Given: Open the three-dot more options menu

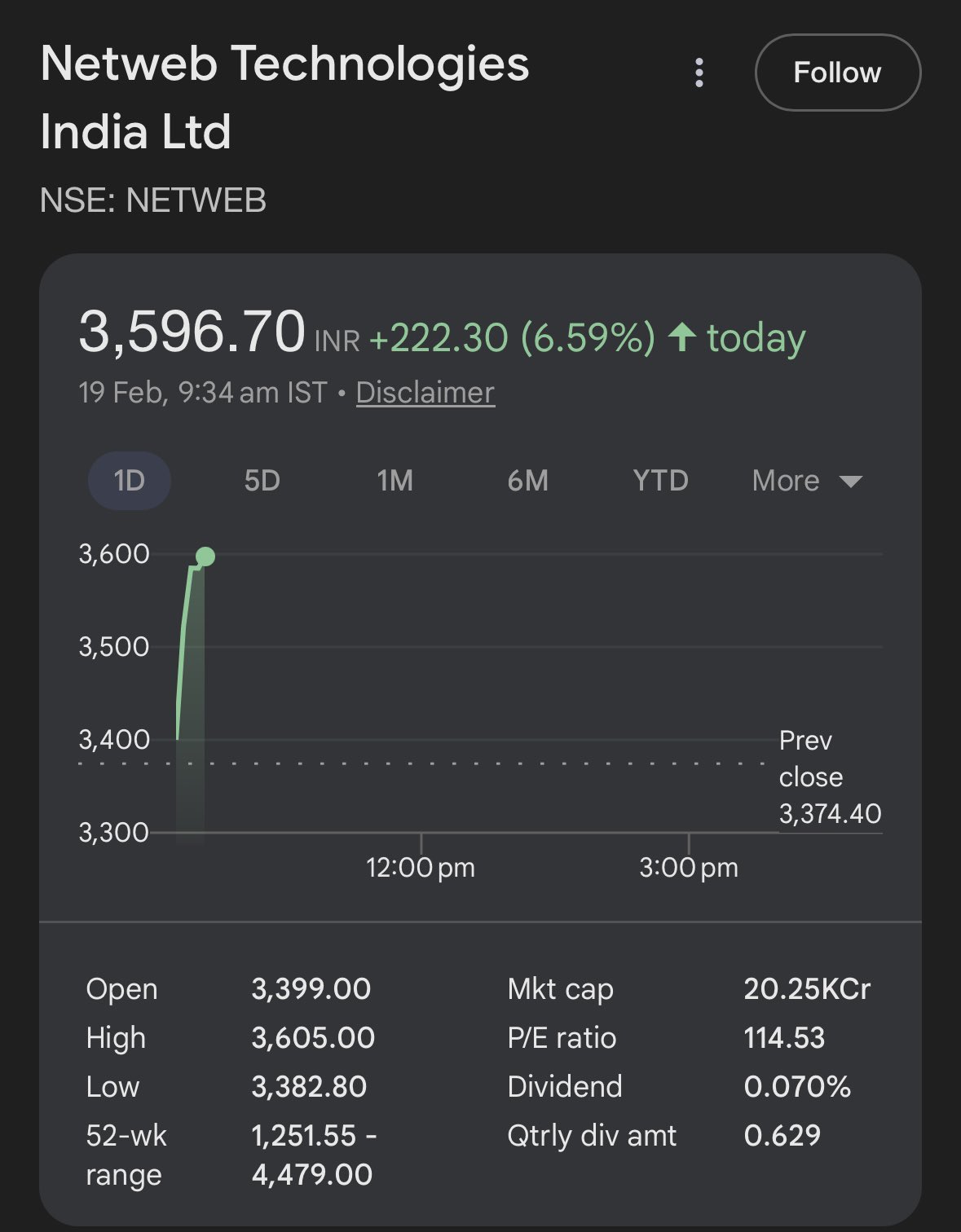Looking at the screenshot, I should click(699, 73).
